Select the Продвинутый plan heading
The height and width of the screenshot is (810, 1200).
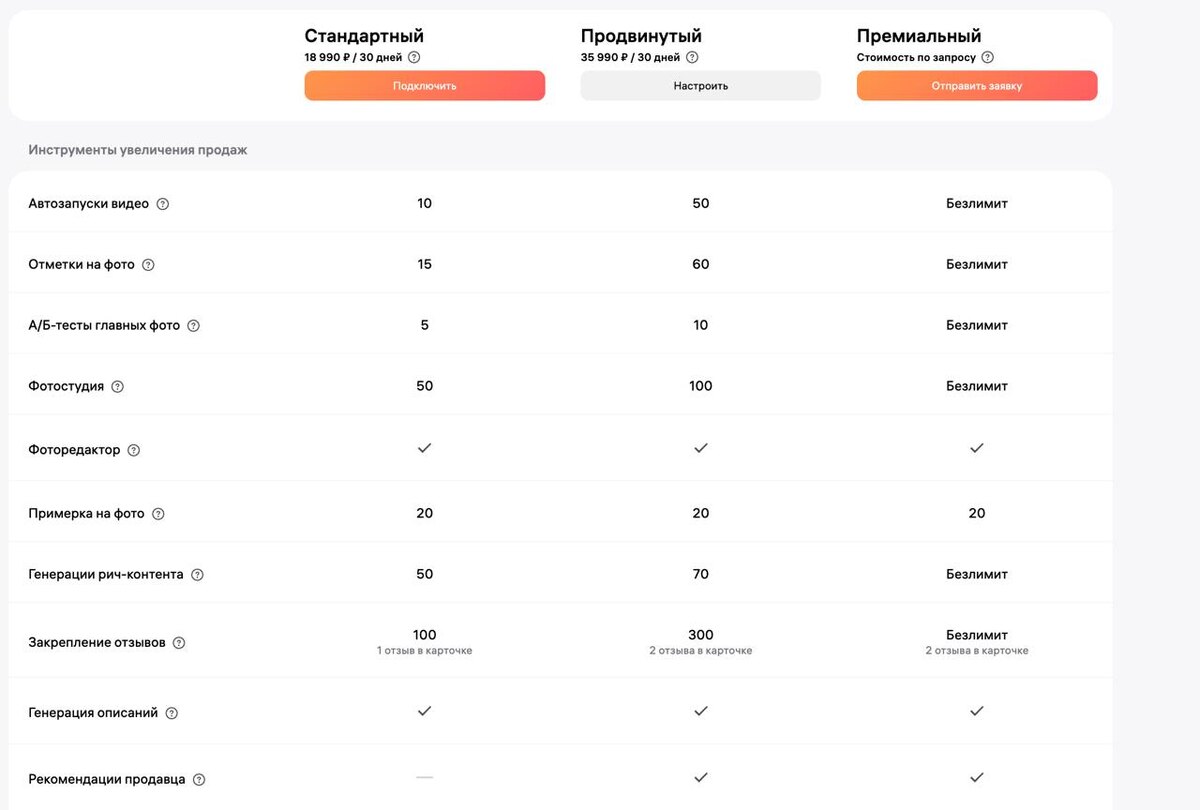click(641, 36)
